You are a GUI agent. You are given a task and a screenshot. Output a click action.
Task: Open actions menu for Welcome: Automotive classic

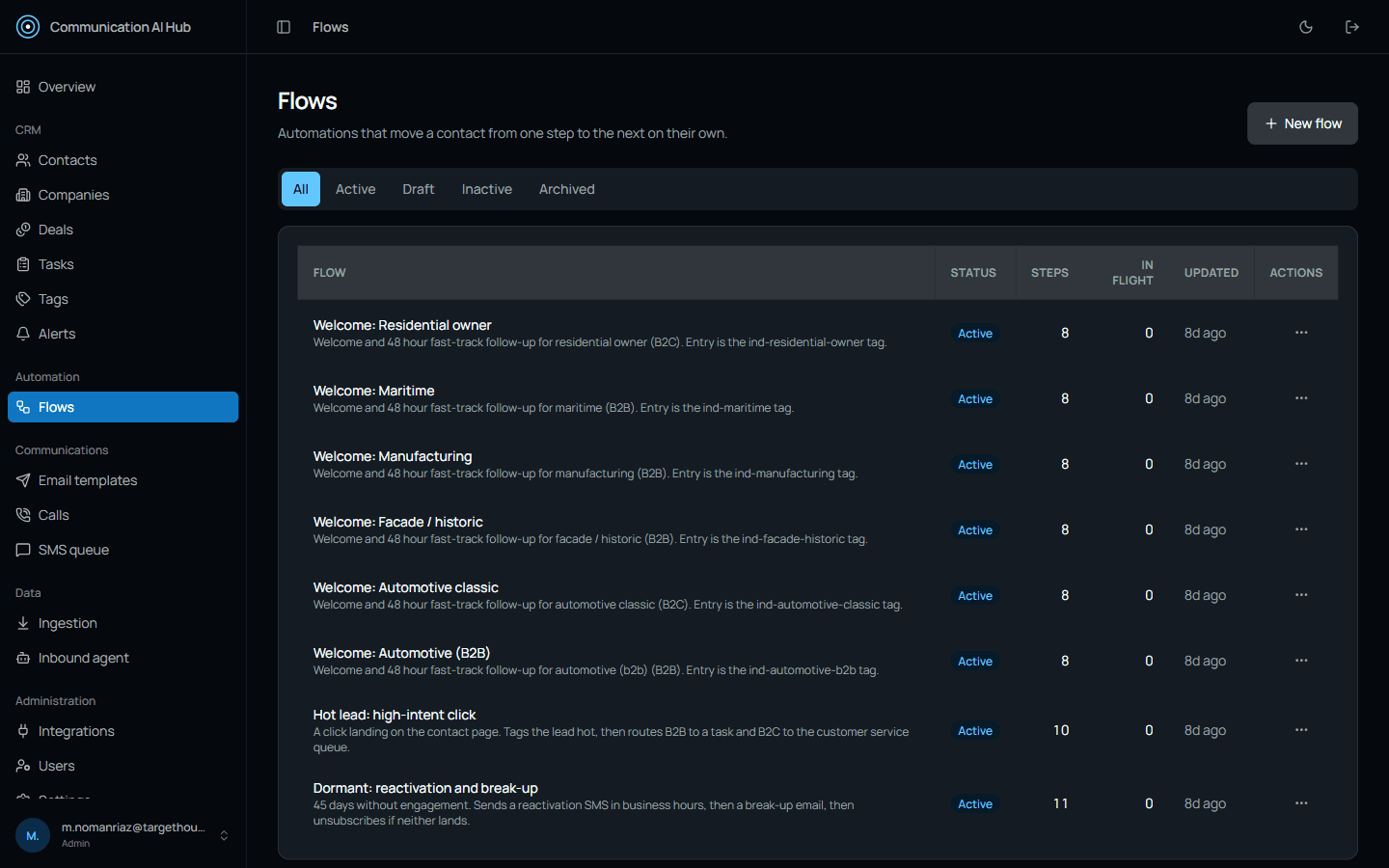[1301, 595]
